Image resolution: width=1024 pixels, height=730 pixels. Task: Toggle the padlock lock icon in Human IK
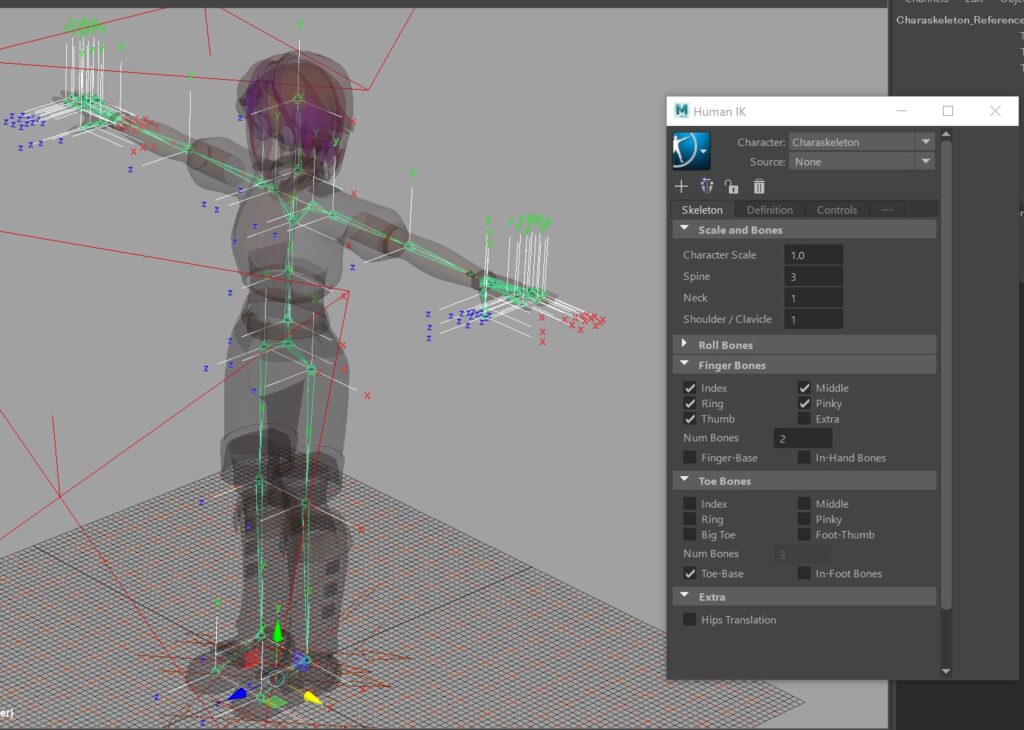coord(731,187)
